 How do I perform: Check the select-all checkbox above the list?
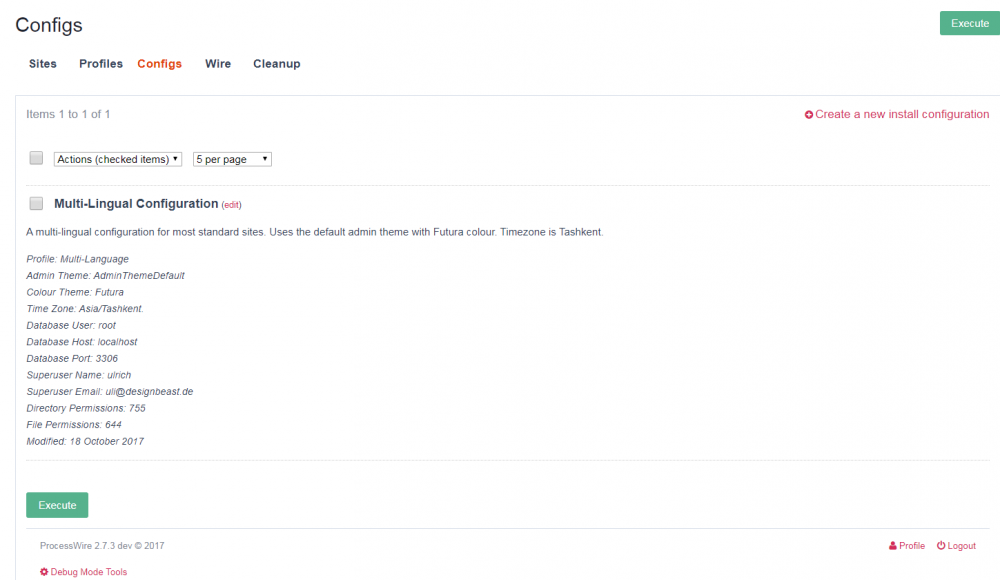point(36,158)
